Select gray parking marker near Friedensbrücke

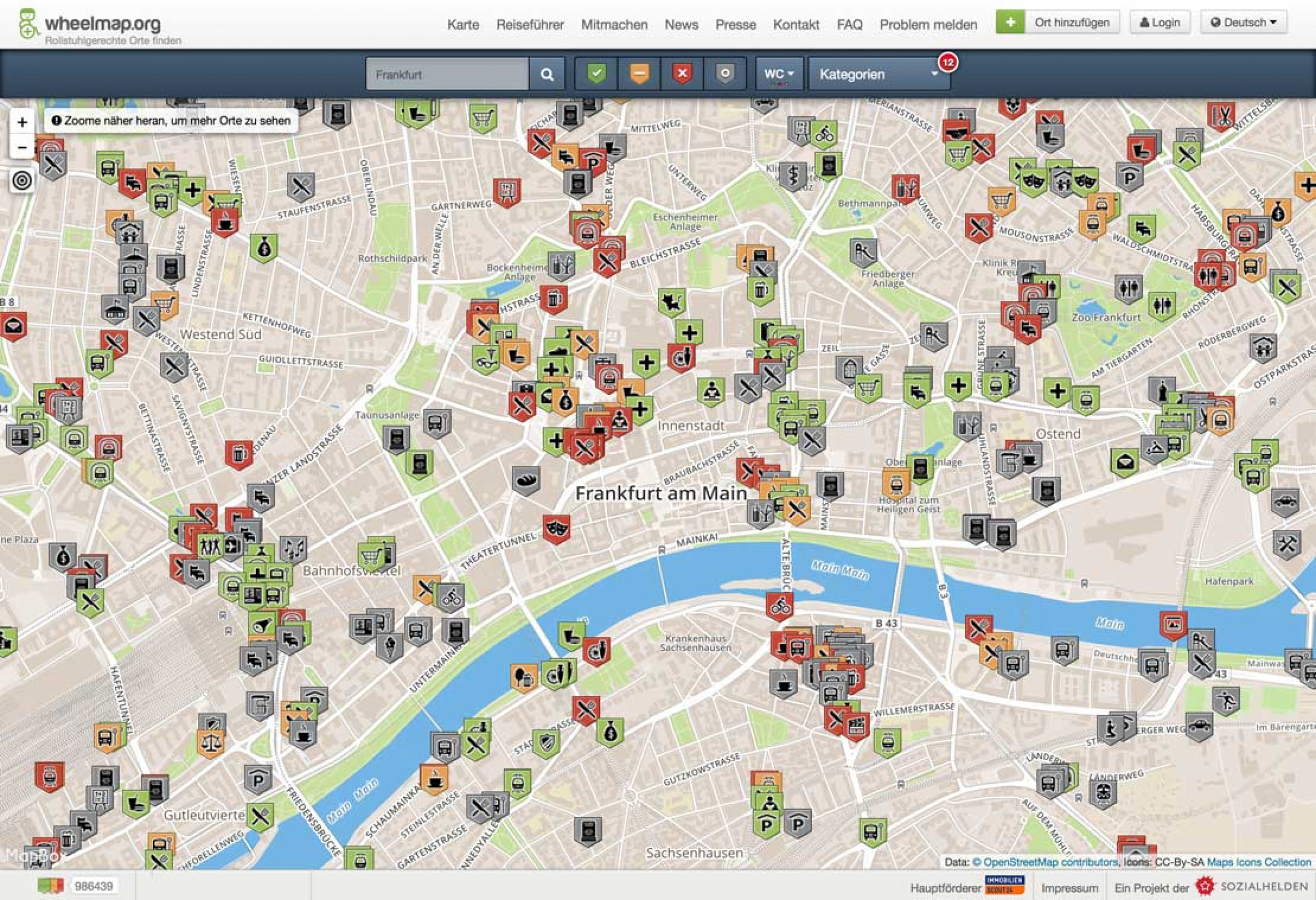[x=258, y=779]
